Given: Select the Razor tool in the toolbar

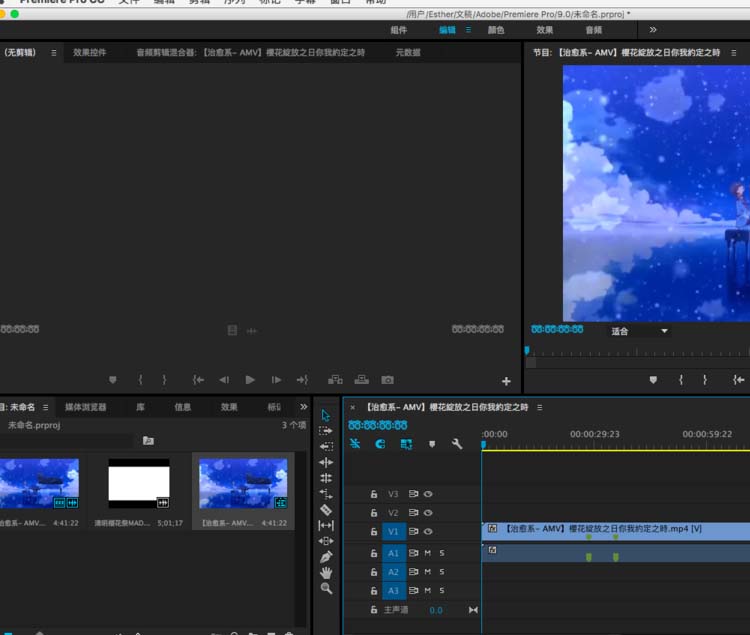Looking at the screenshot, I should click(x=326, y=510).
